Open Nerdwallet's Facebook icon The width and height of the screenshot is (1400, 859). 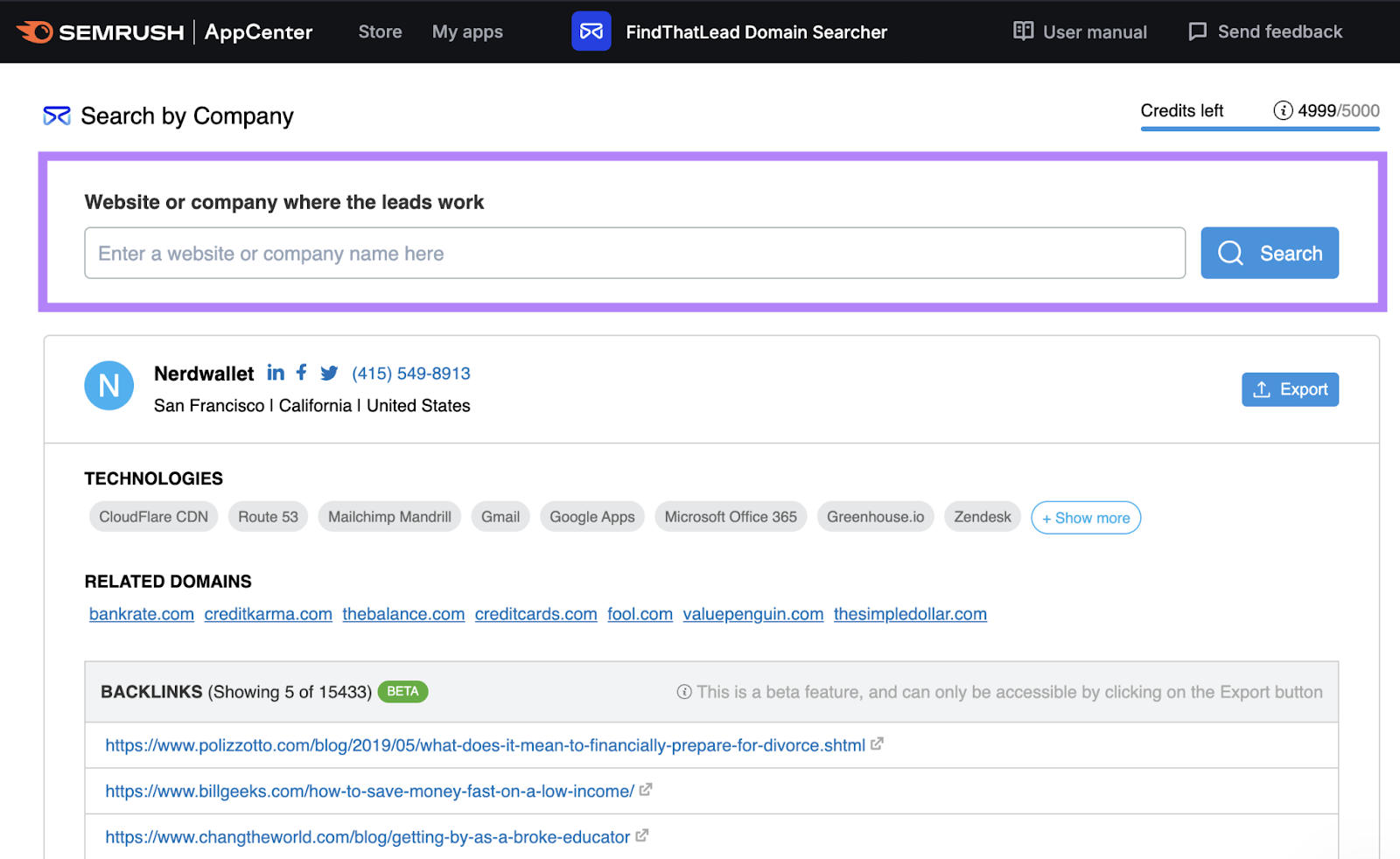click(x=301, y=373)
